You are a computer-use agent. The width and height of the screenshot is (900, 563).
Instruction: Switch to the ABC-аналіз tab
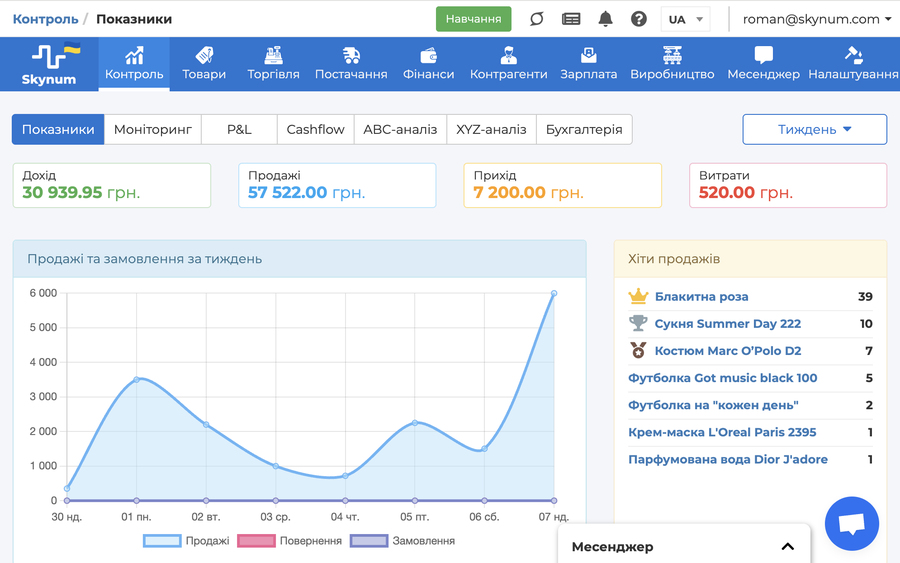click(400, 129)
